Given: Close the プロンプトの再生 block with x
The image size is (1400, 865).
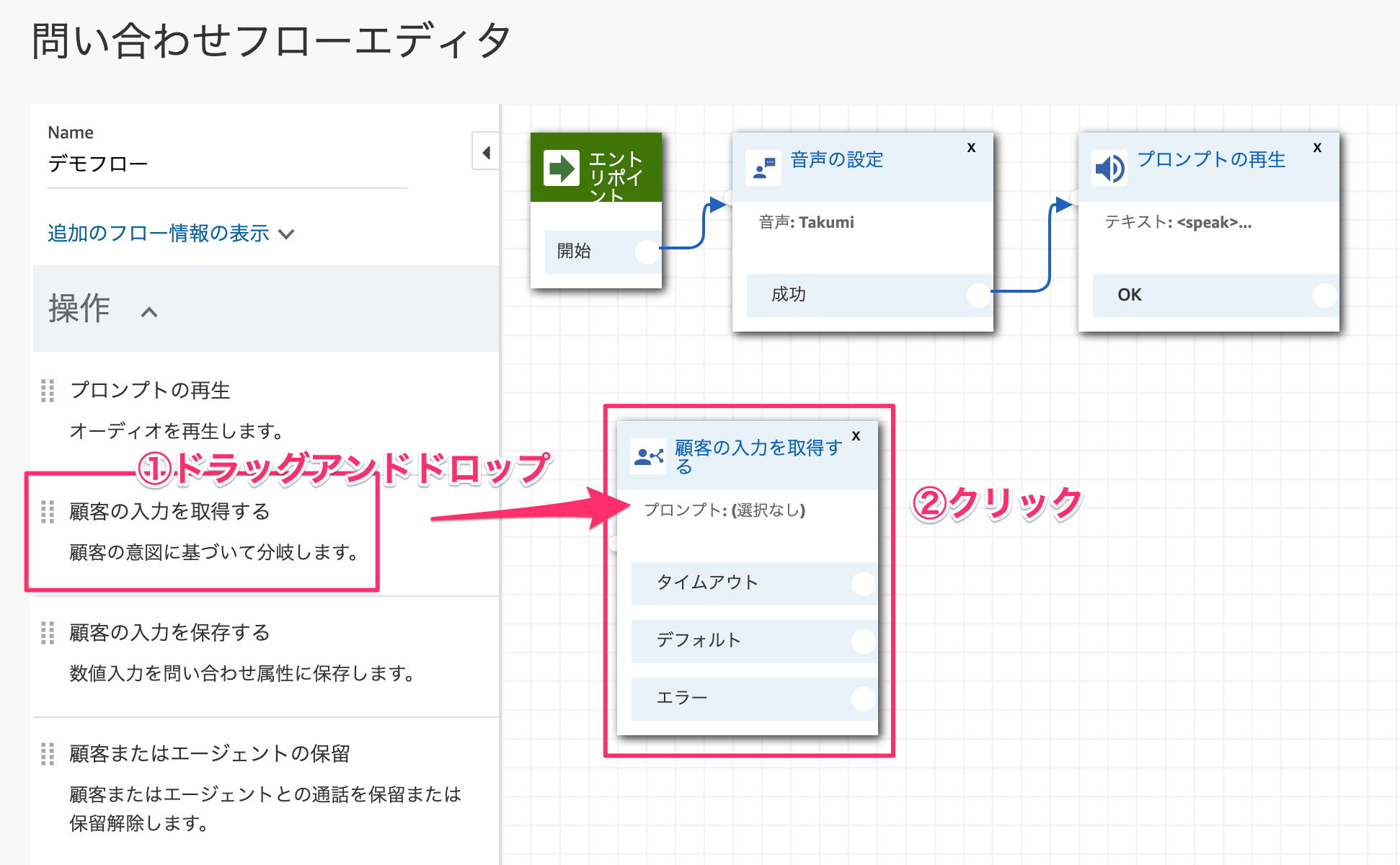Looking at the screenshot, I should click(x=1317, y=147).
